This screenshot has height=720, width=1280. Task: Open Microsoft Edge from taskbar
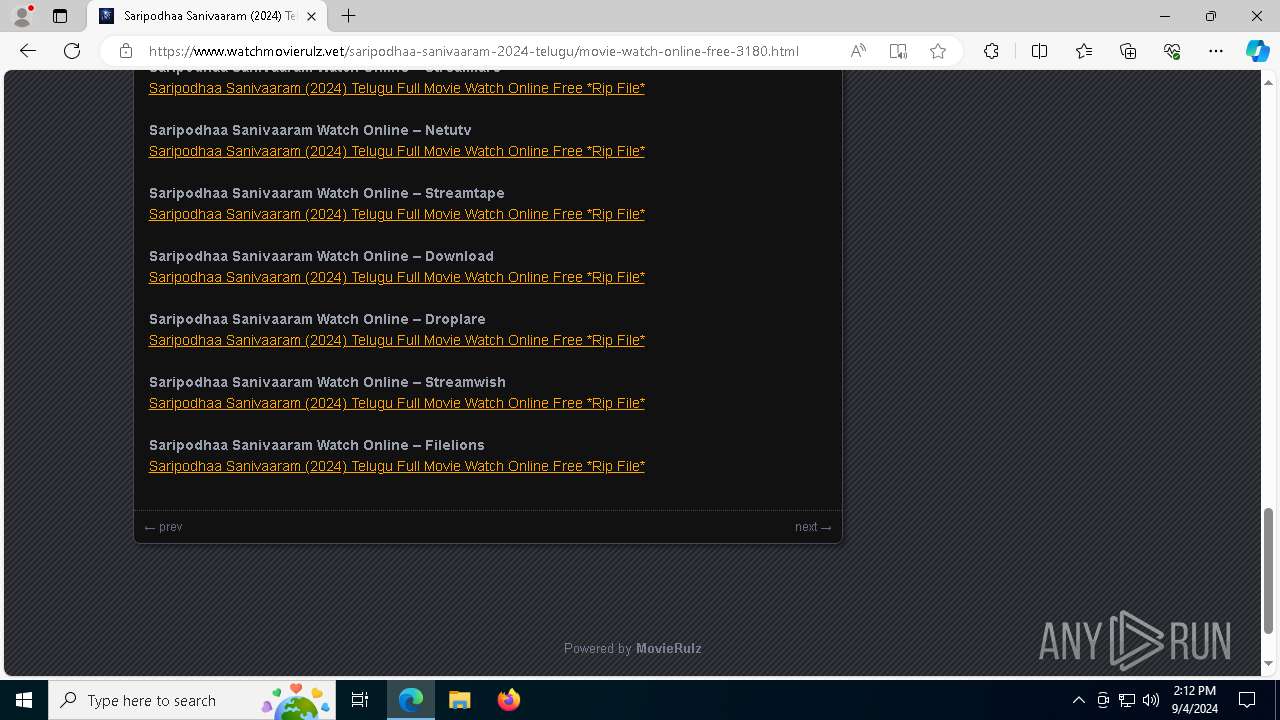click(411, 700)
